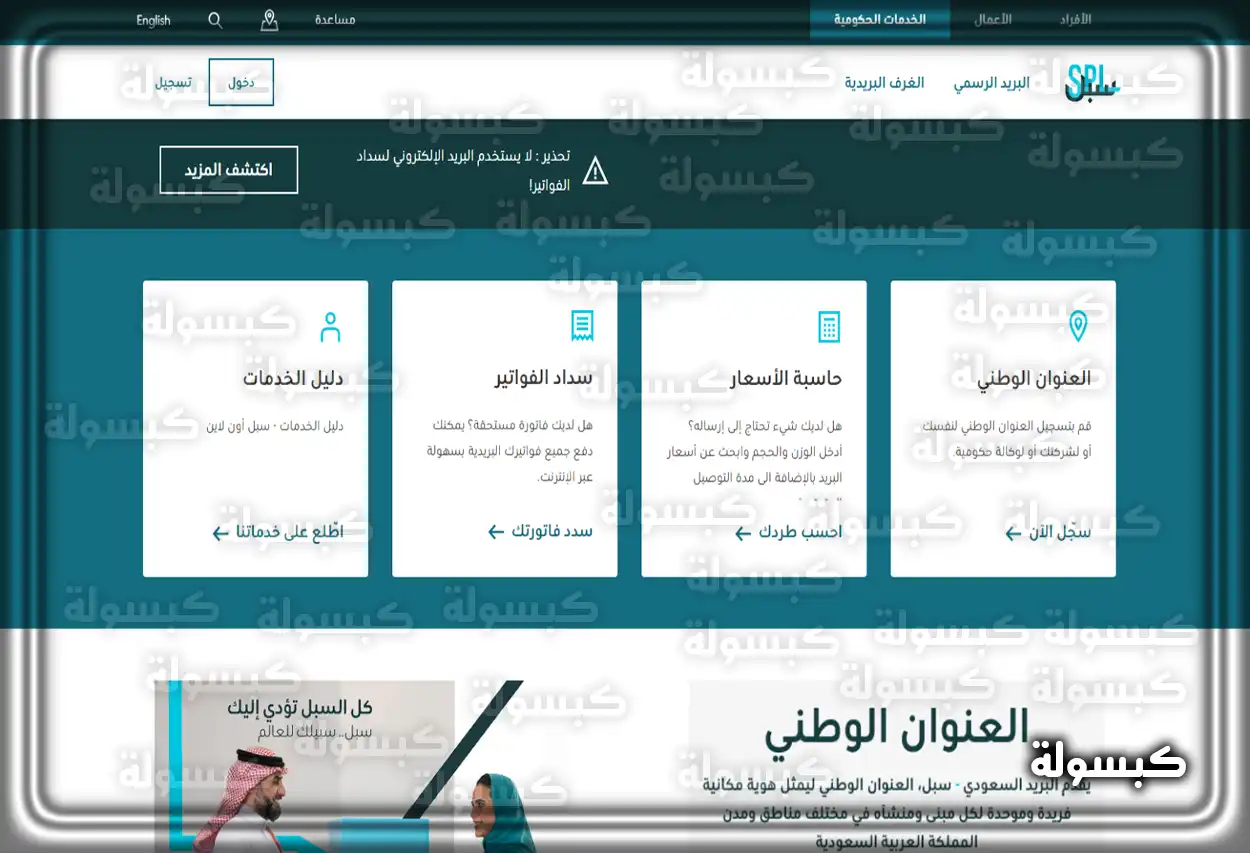Select the الخدمات الحكومية tab
Viewport: 1250px width, 853px height.
point(879,19)
